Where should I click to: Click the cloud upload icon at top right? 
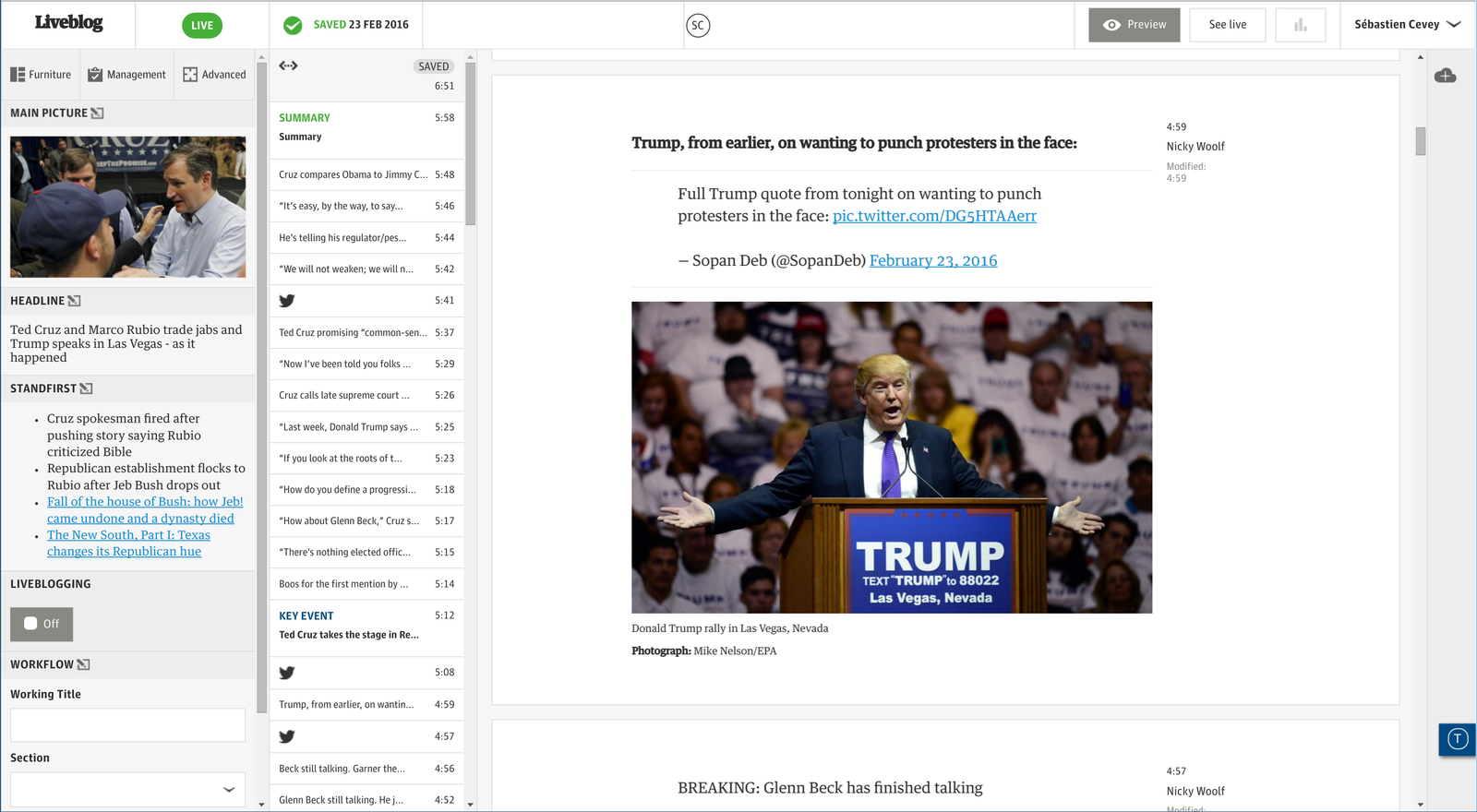coord(1446,76)
